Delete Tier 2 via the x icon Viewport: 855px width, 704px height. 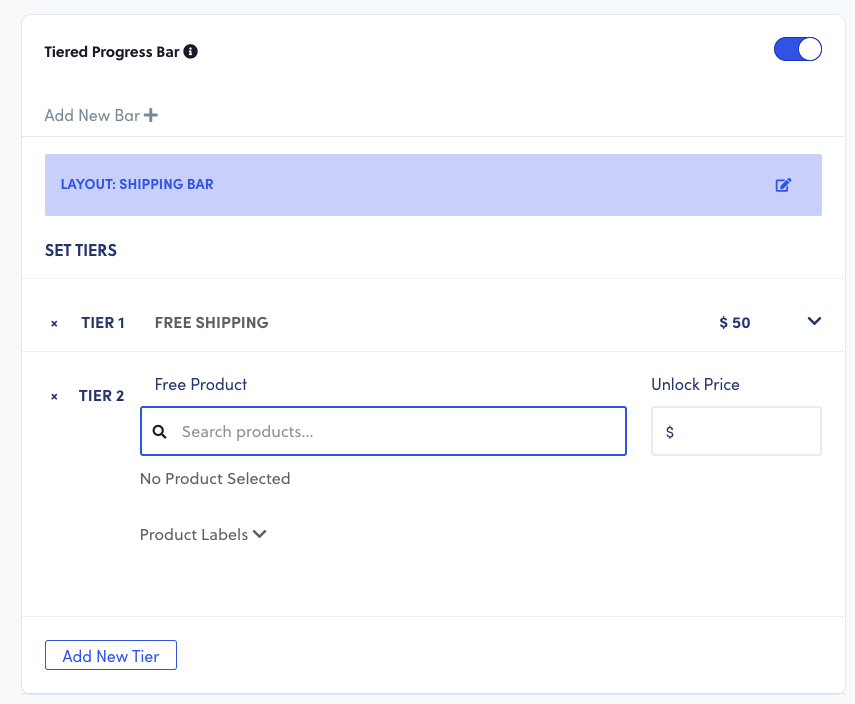(x=54, y=396)
